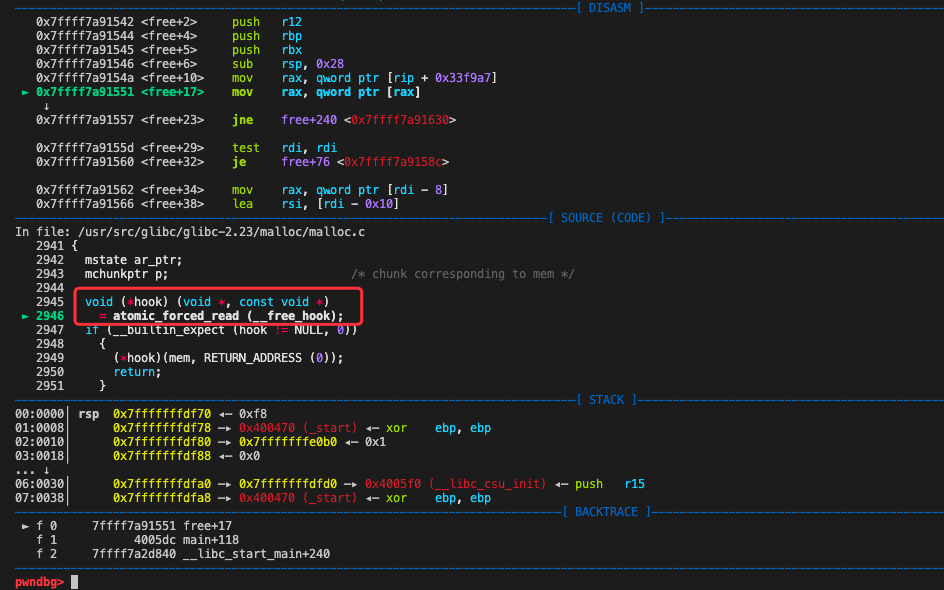The height and width of the screenshot is (590, 944).
Task: Click the green arrow marker beside free+17
Action: 25,92
